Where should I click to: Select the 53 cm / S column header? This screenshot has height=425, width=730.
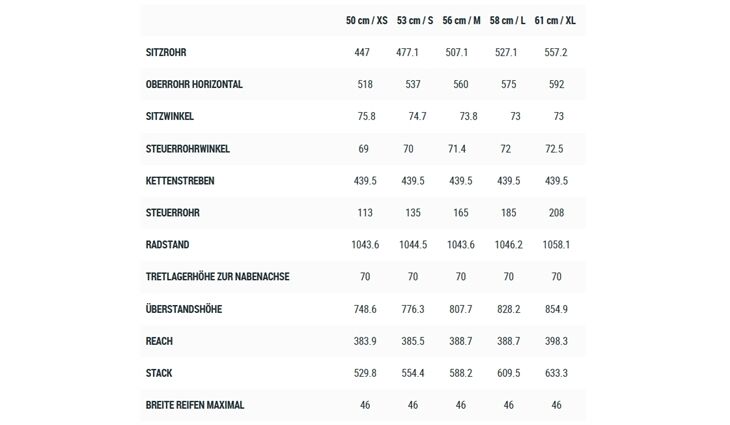pos(415,20)
